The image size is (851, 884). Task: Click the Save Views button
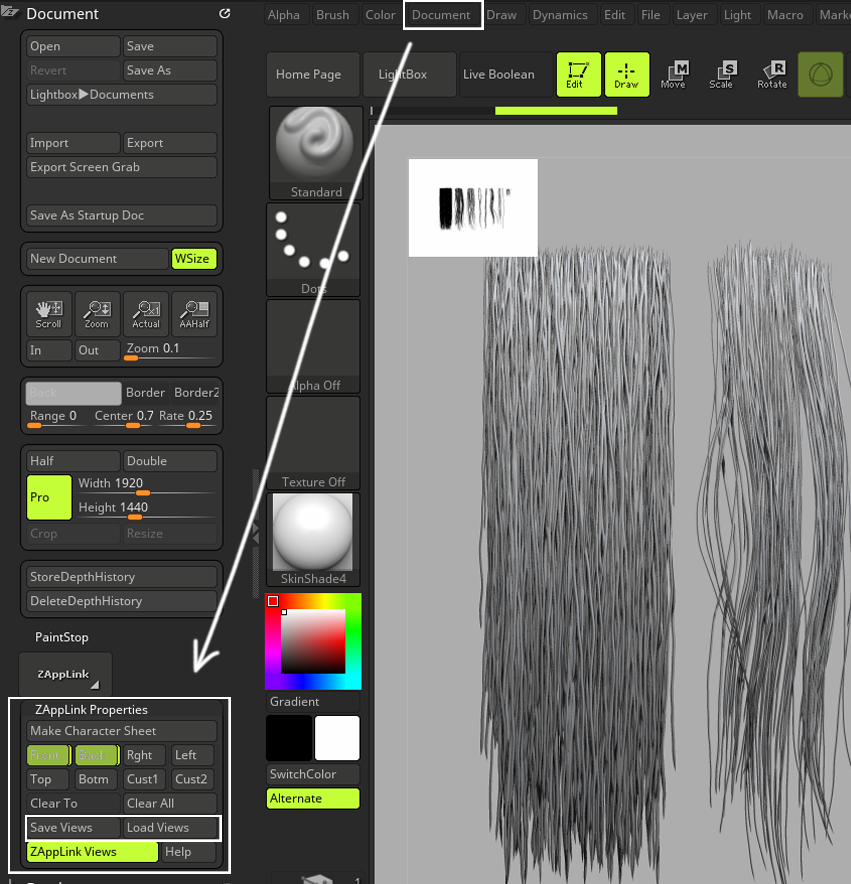click(x=73, y=828)
